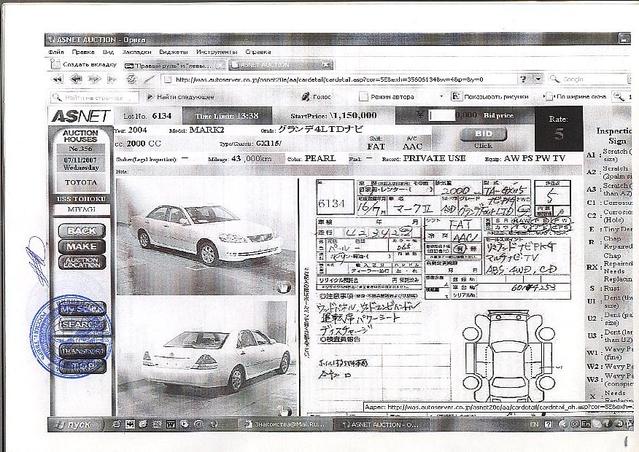
Task: Click the rewind navigation icon in toolbar
Action: point(58,79)
